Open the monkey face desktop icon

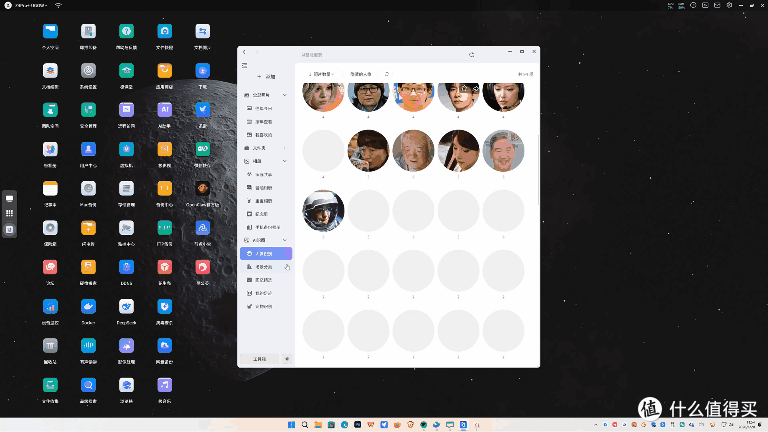(x=202, y=188)
